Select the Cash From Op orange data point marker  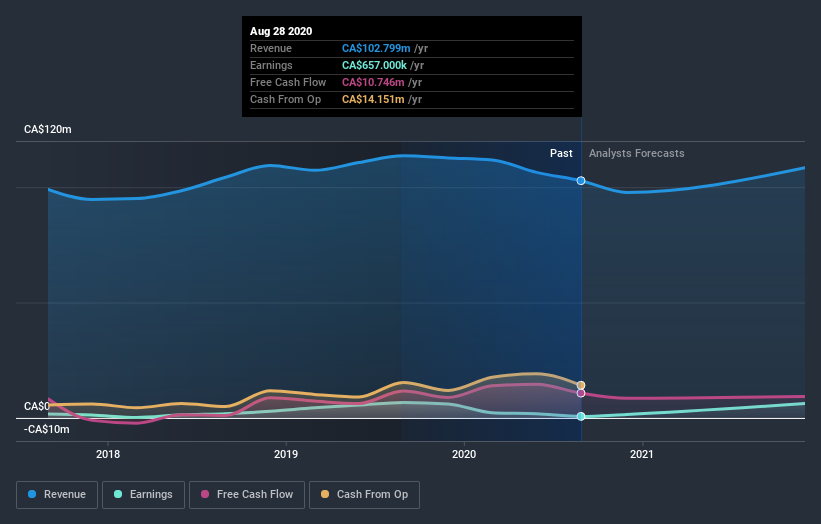pyautogui.click(x=581, y=385)
